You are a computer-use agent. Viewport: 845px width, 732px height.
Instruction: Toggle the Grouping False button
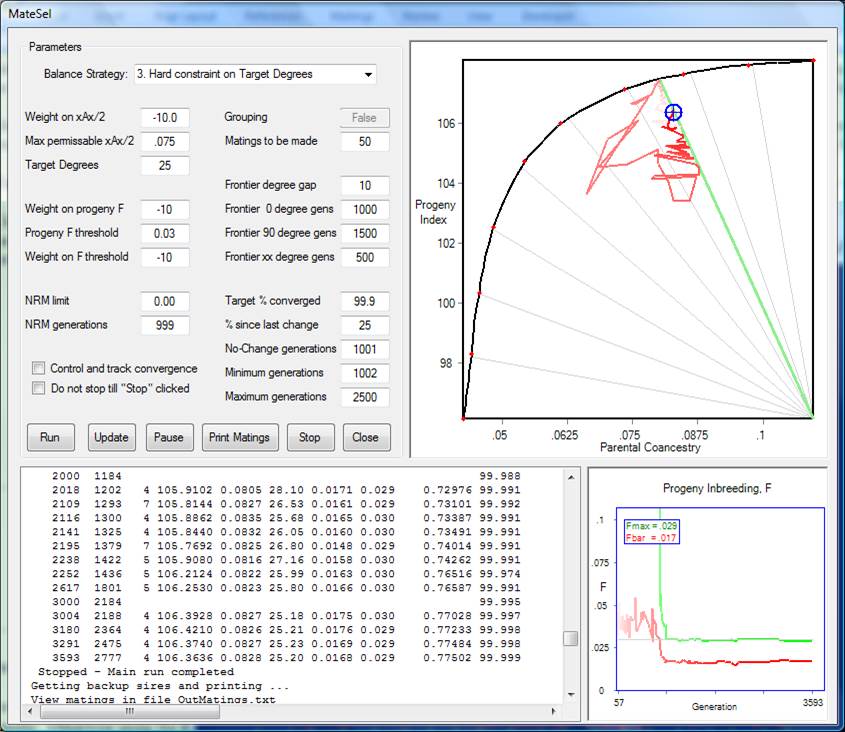(364, 118)
